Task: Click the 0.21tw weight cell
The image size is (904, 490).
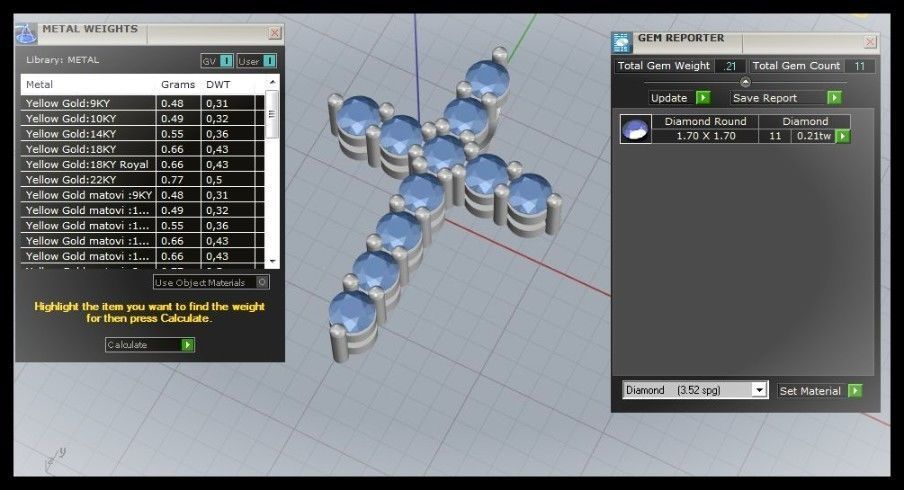Action: pos(813,136)
